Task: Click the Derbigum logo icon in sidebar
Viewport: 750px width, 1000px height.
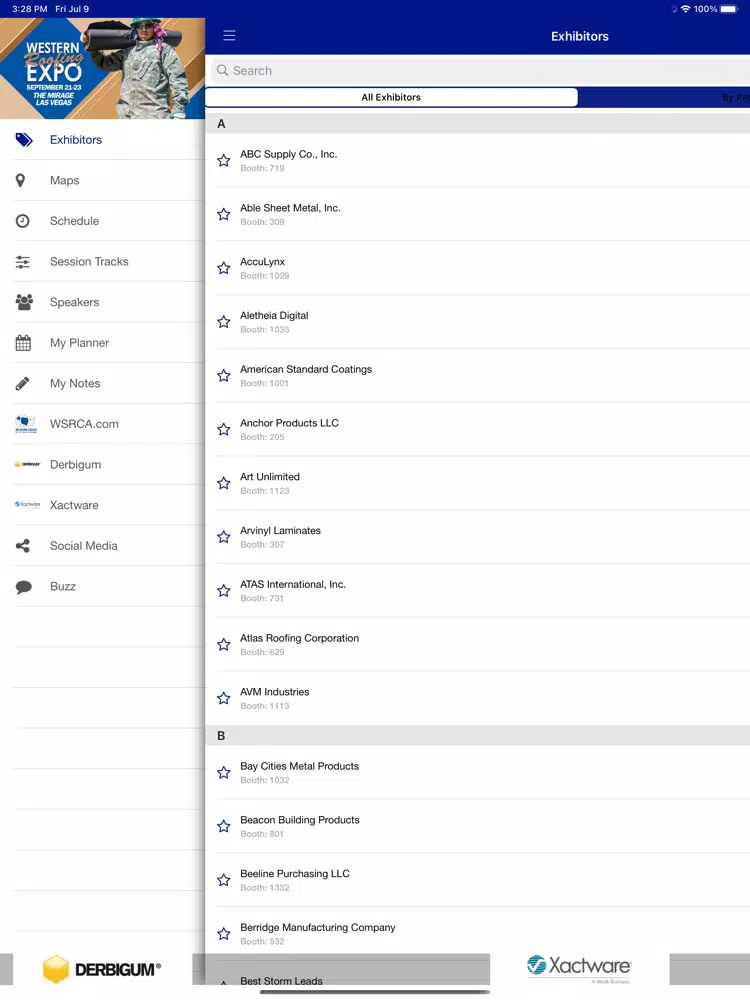Action: (27, 464)
